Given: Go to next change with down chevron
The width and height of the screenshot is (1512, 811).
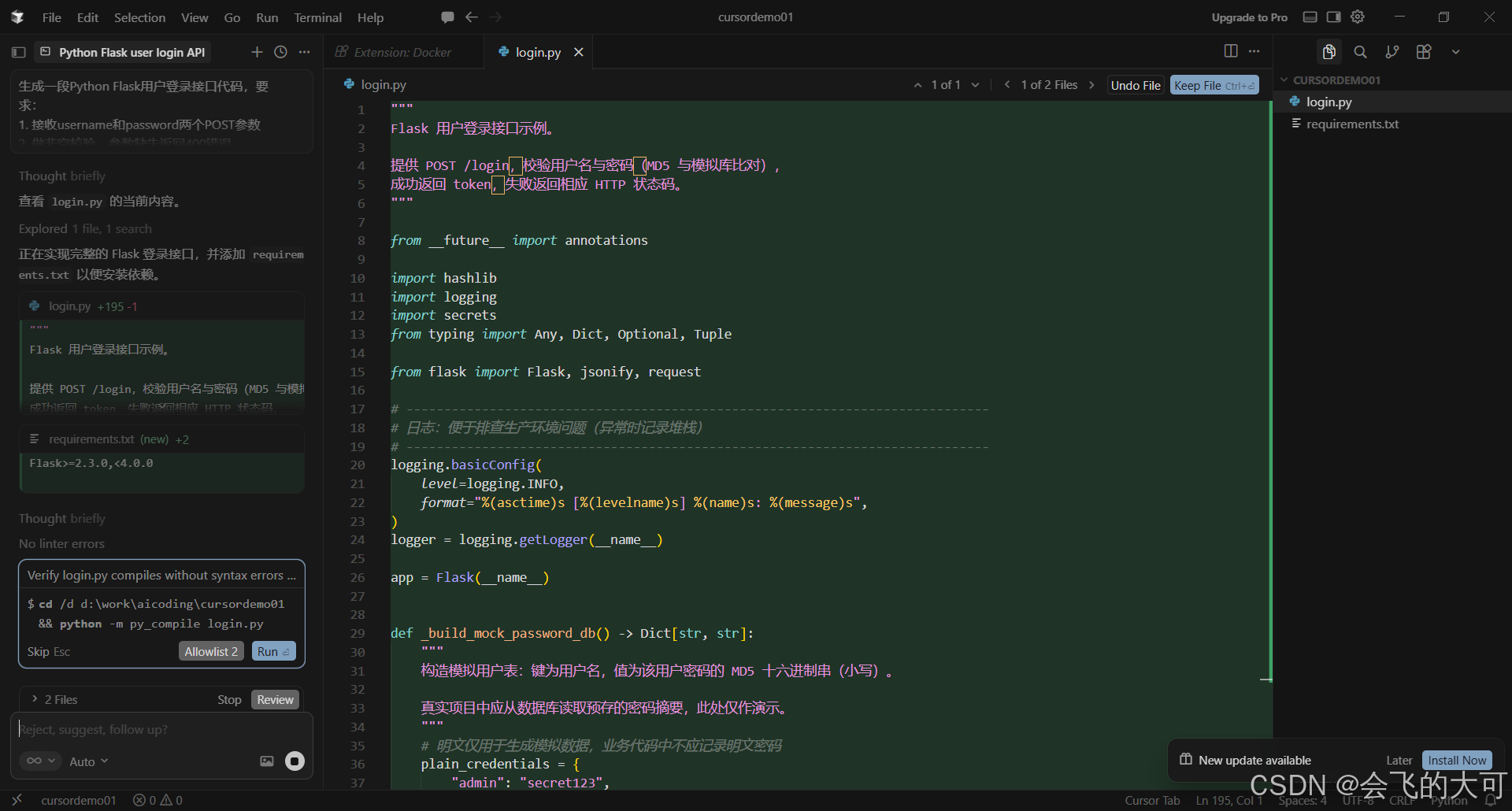Looking at the screenshot, I should pos(975,85).
